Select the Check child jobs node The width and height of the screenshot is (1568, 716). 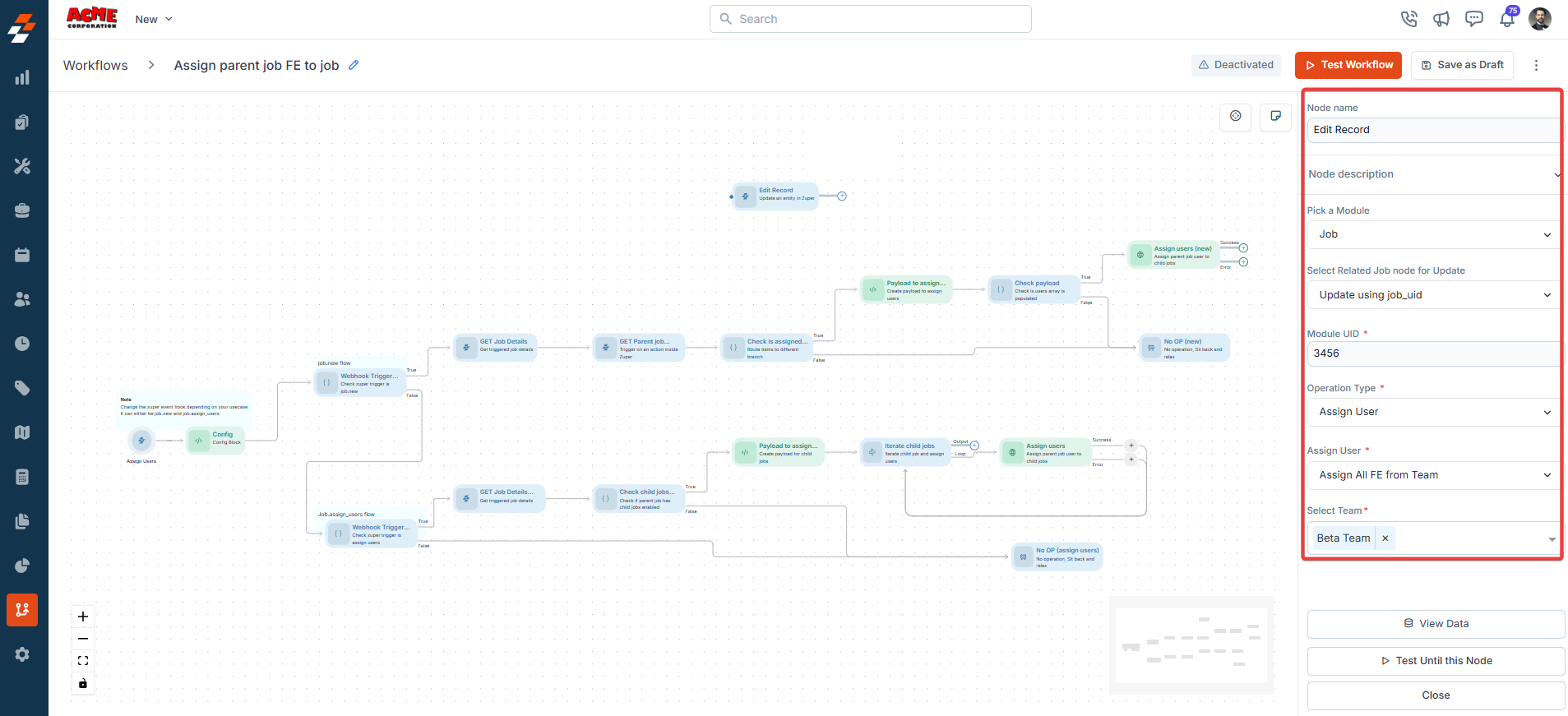coord(639,498)
